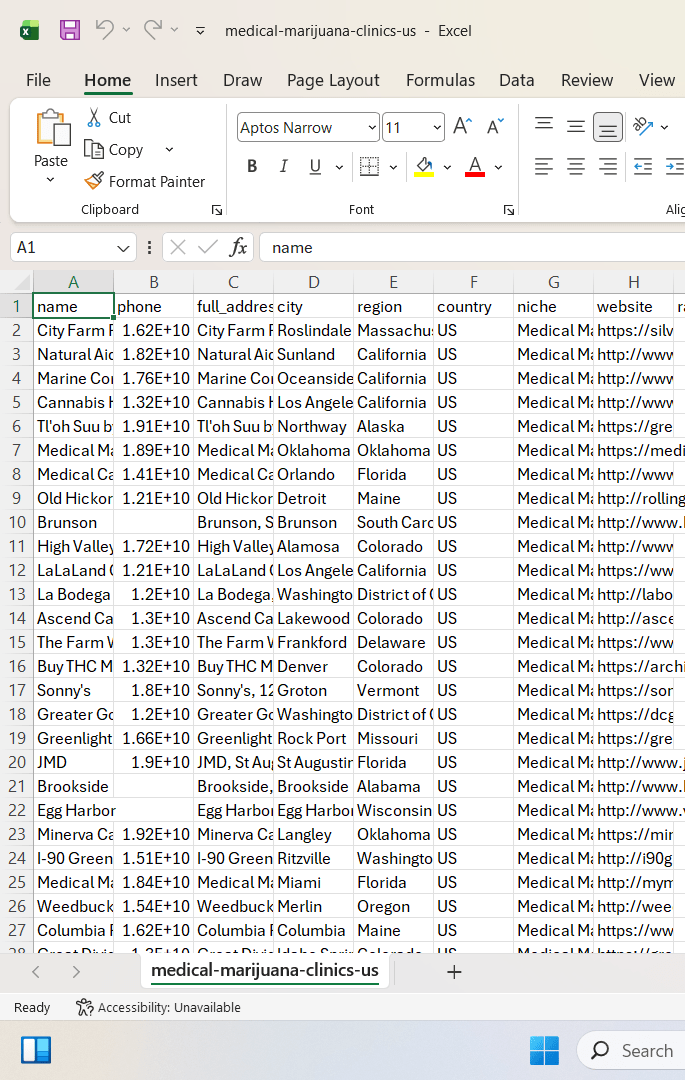Toggle Center alignment

click(576, 167)
